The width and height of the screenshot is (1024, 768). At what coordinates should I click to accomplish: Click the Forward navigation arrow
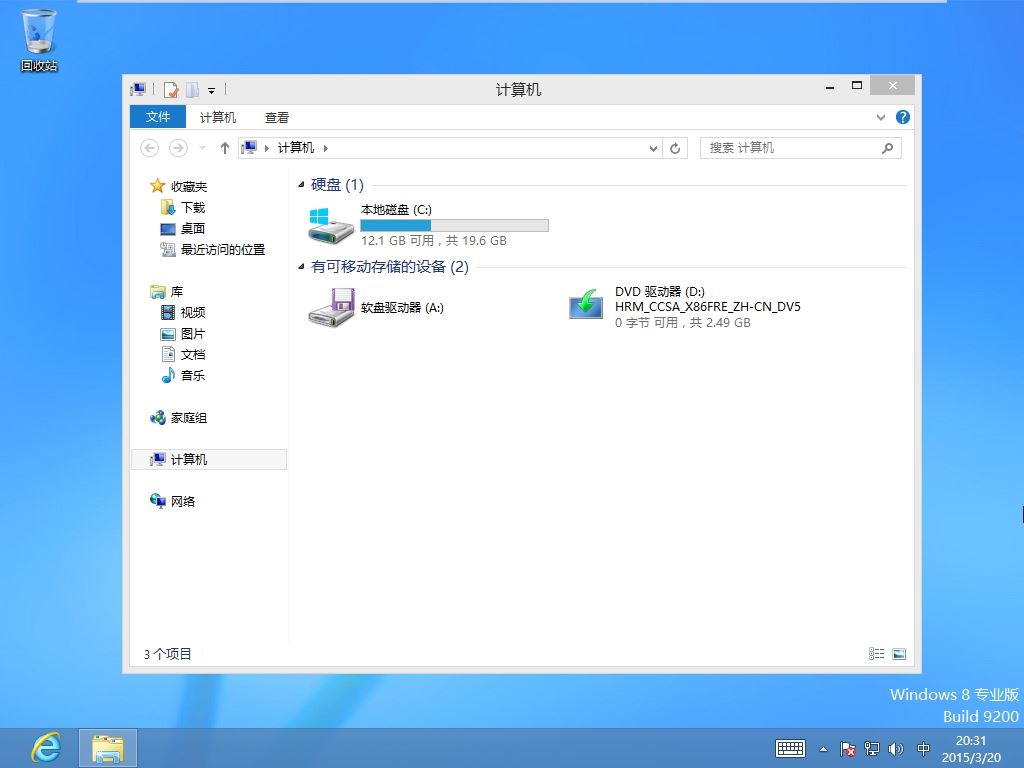[x=178, y=148]
